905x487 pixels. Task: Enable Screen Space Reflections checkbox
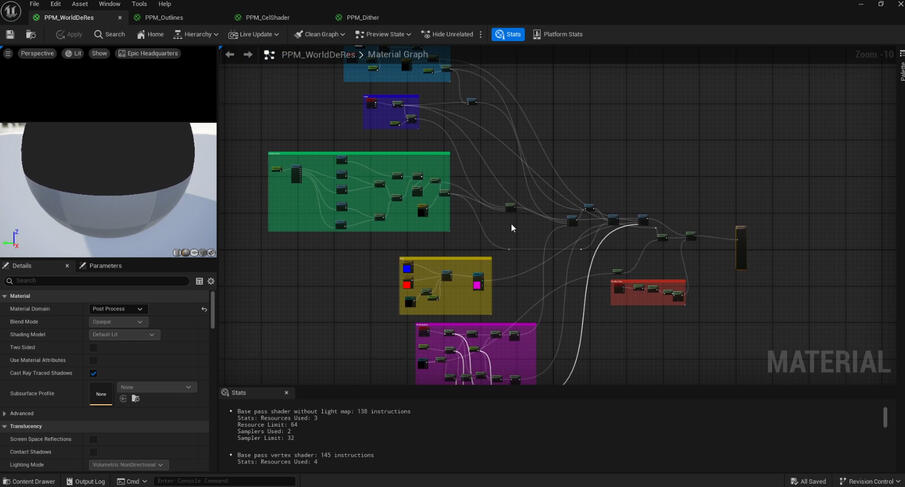[x=93, y=439]
